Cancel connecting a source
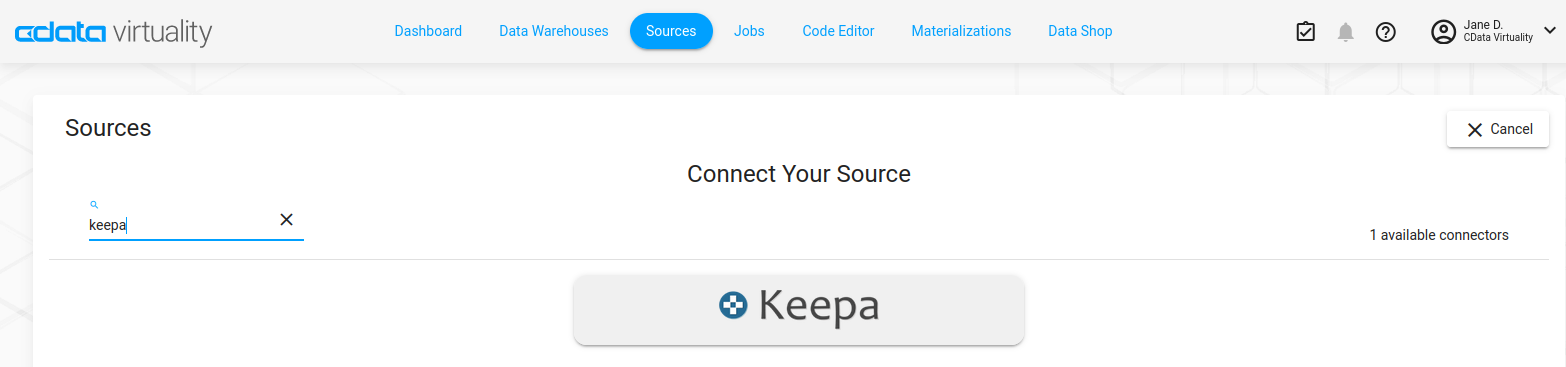1566x367 pixels. click(1498, 129)
